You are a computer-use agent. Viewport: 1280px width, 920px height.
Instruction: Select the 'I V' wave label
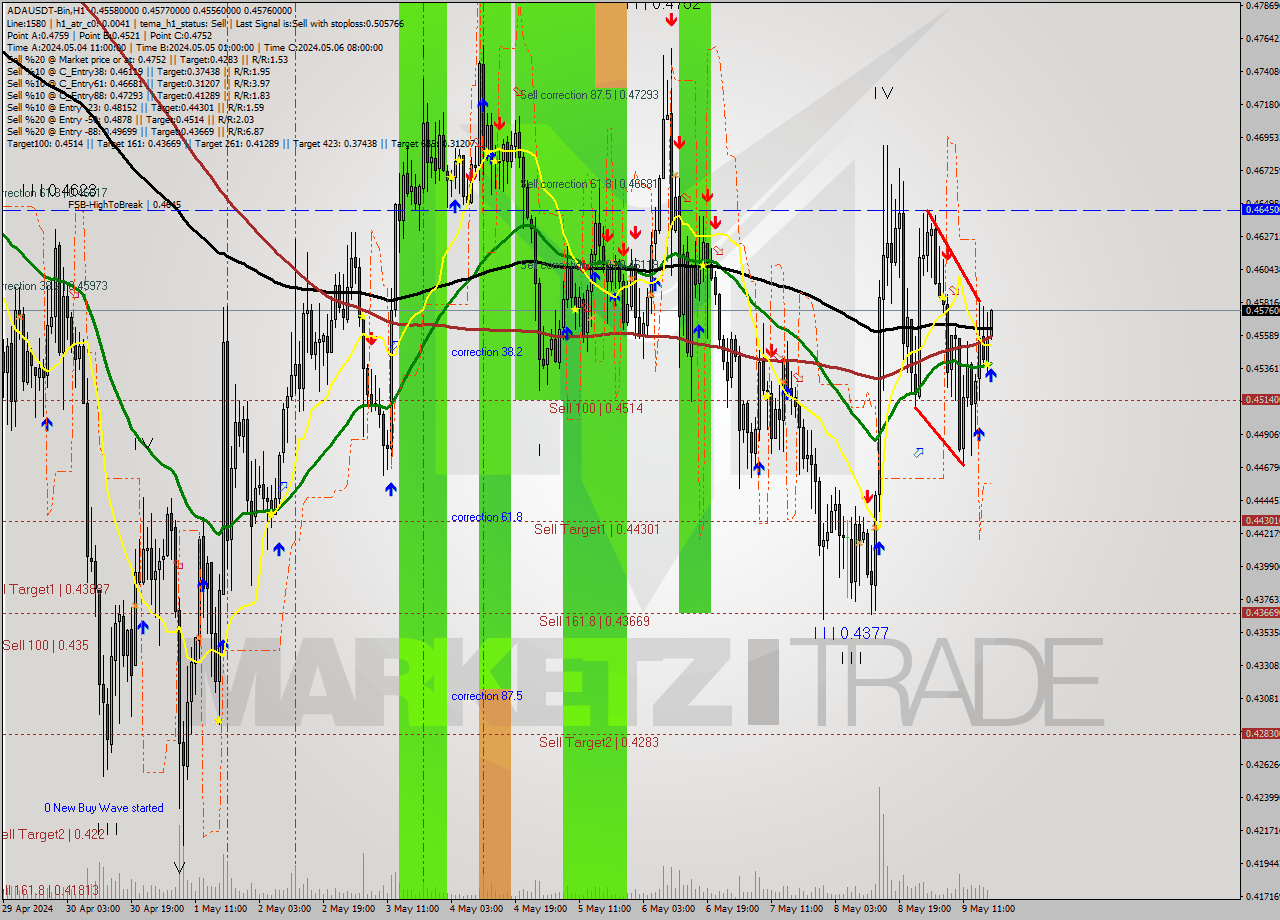point(883,93)
